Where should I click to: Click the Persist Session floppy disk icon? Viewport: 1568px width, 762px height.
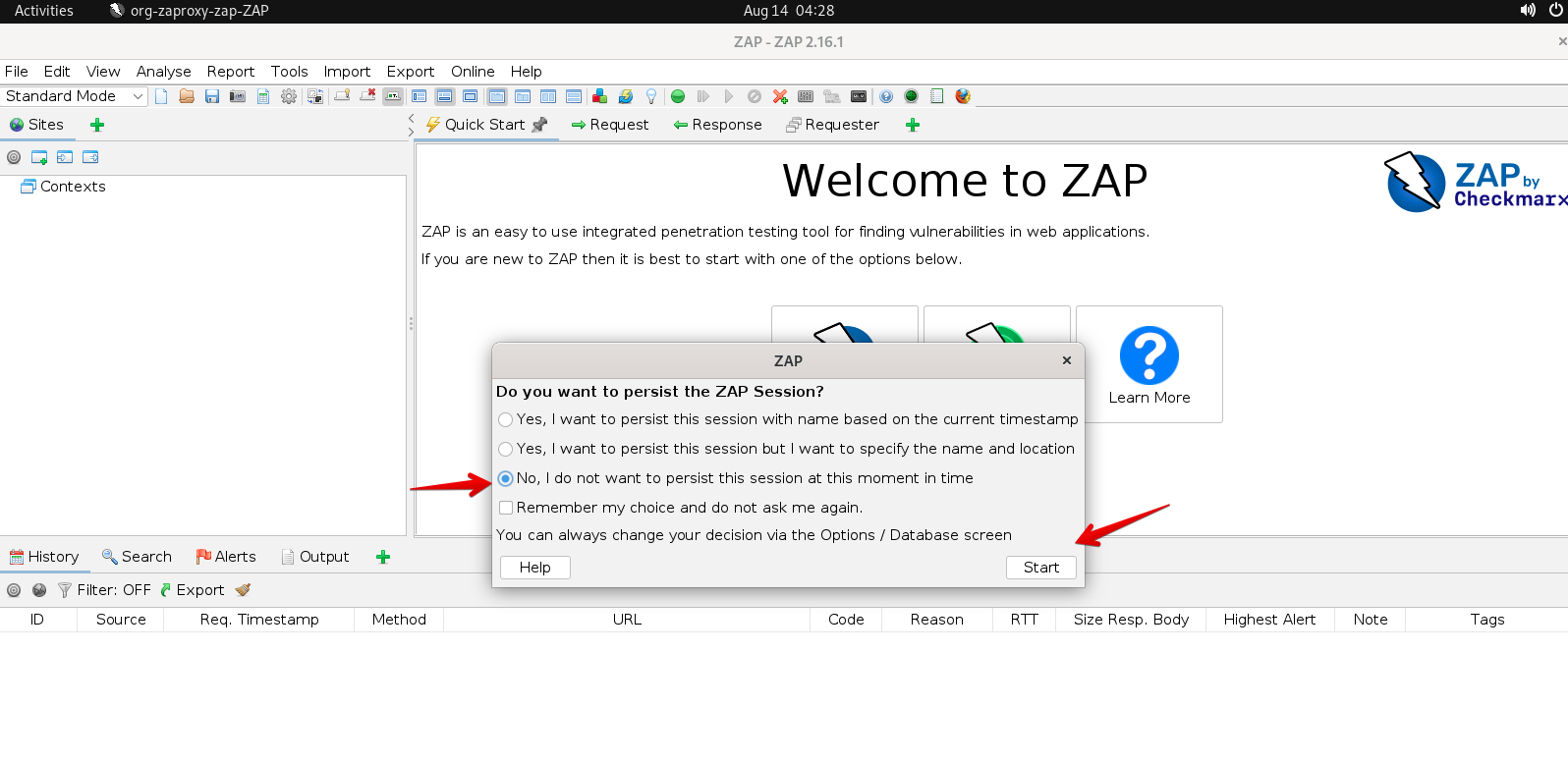[212, 96]
